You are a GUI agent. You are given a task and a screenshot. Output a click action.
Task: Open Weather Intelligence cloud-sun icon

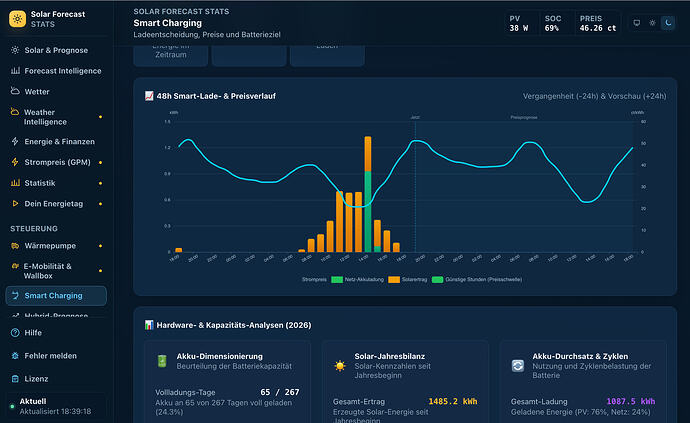(15, 112)
